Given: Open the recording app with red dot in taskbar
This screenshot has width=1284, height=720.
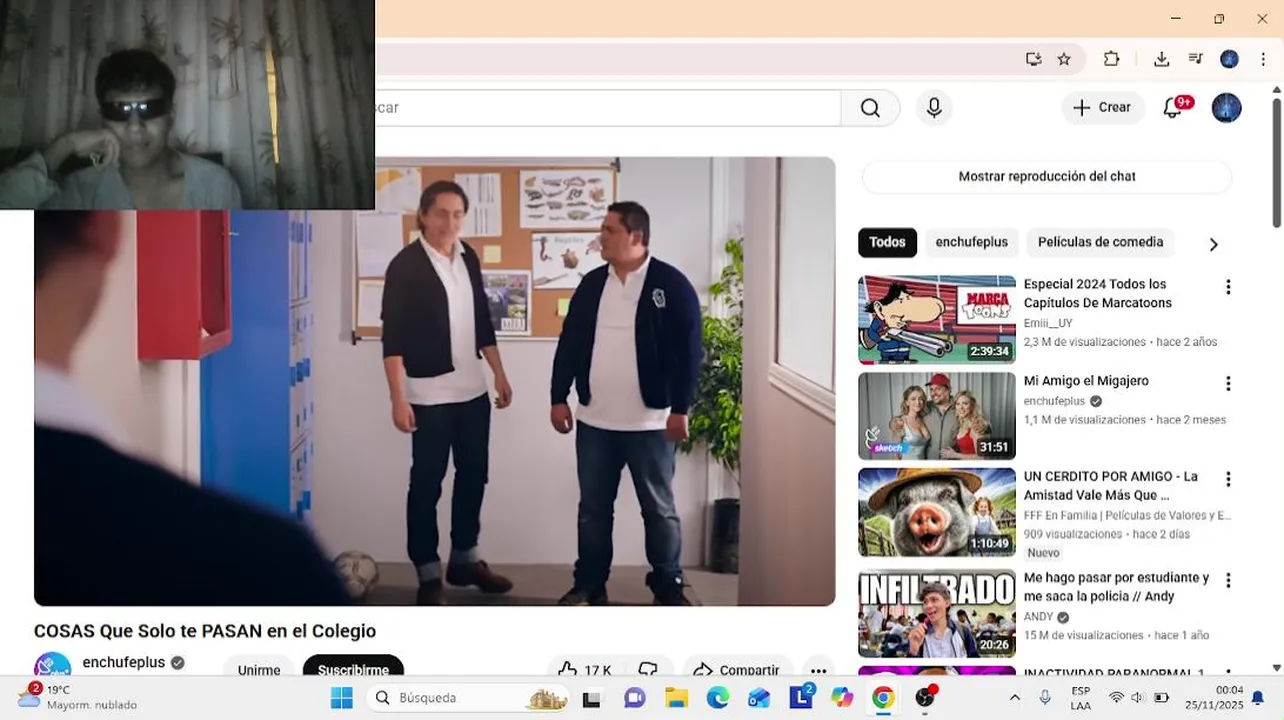Looking at the screenshot, I should [926, 697].
